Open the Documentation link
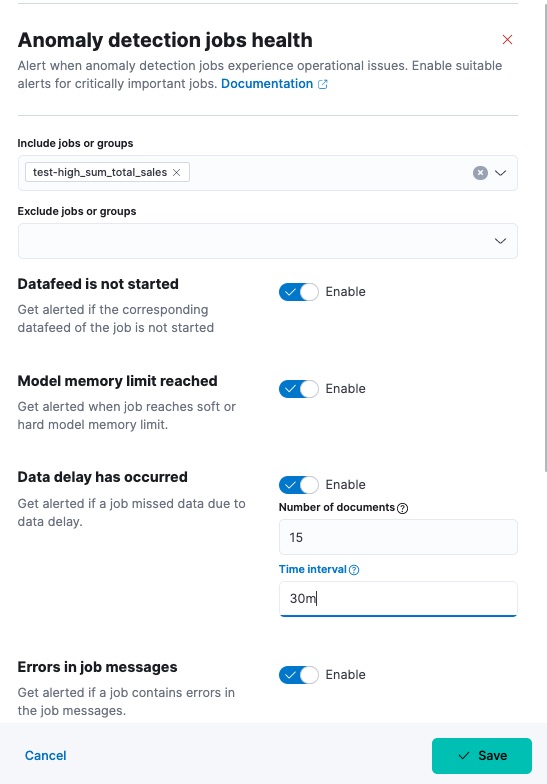 [267, 84]
